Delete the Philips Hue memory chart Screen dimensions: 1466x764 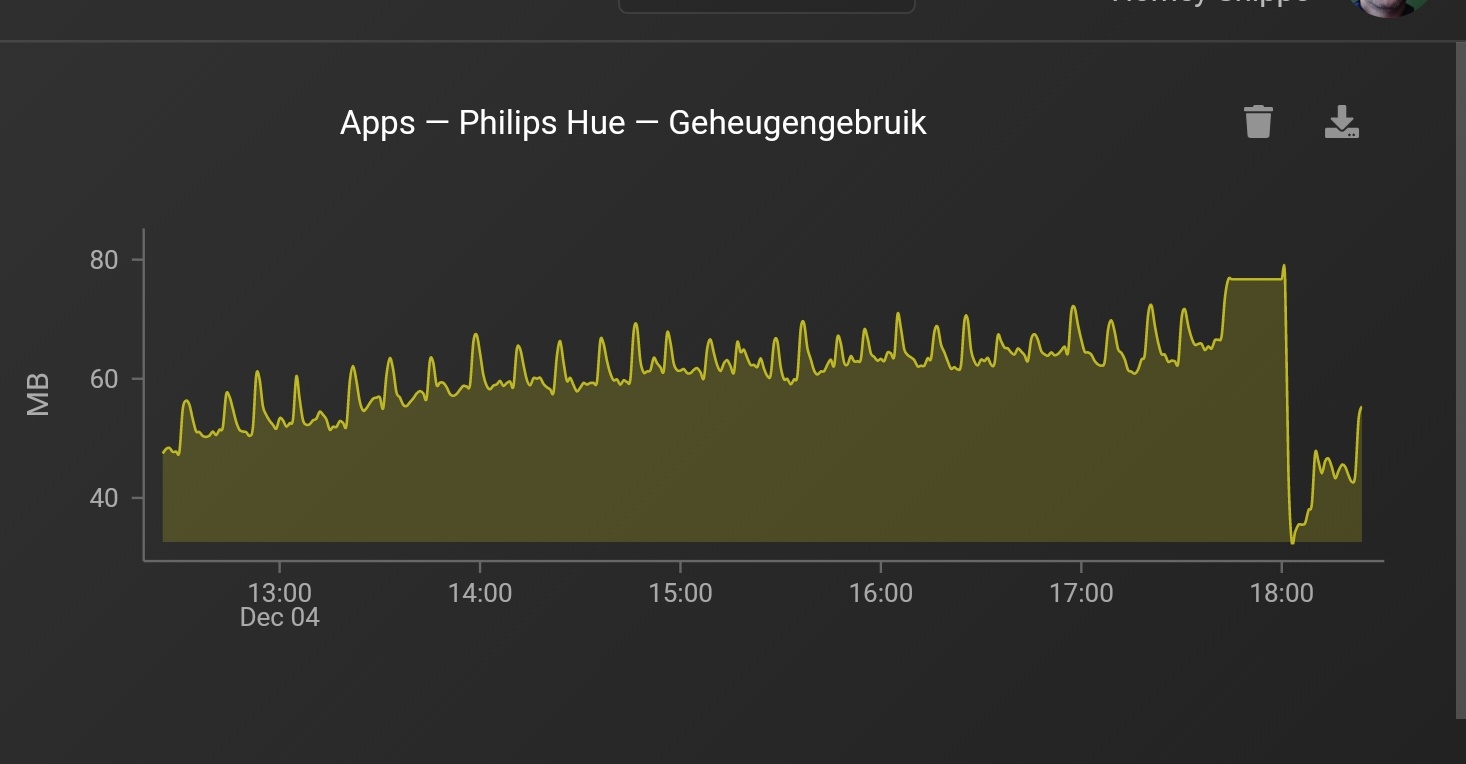click(1258, 122)
